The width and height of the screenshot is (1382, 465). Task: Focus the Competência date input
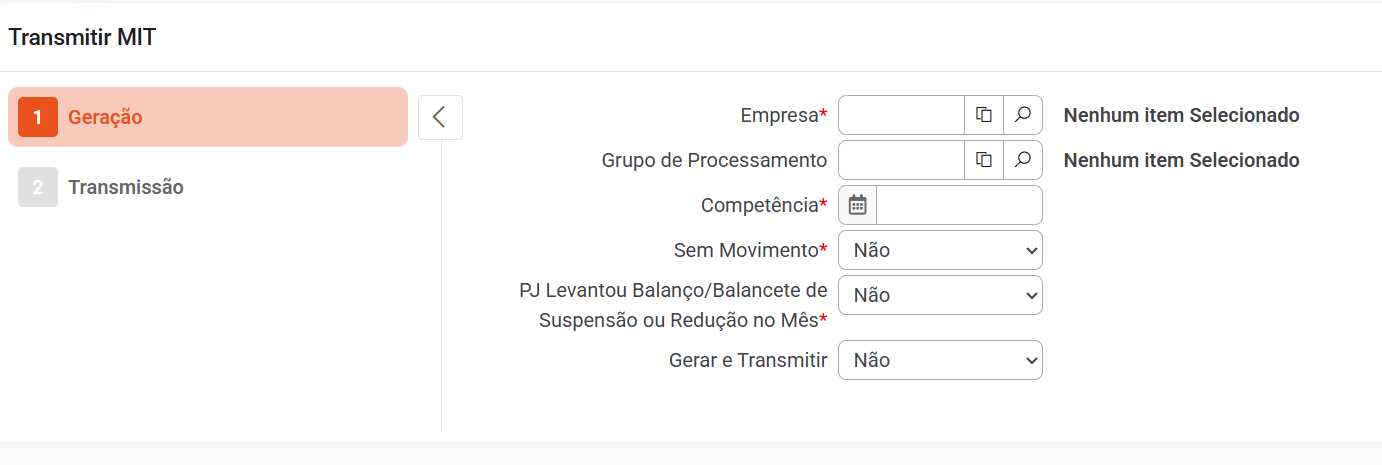click(x=958, y=205)
